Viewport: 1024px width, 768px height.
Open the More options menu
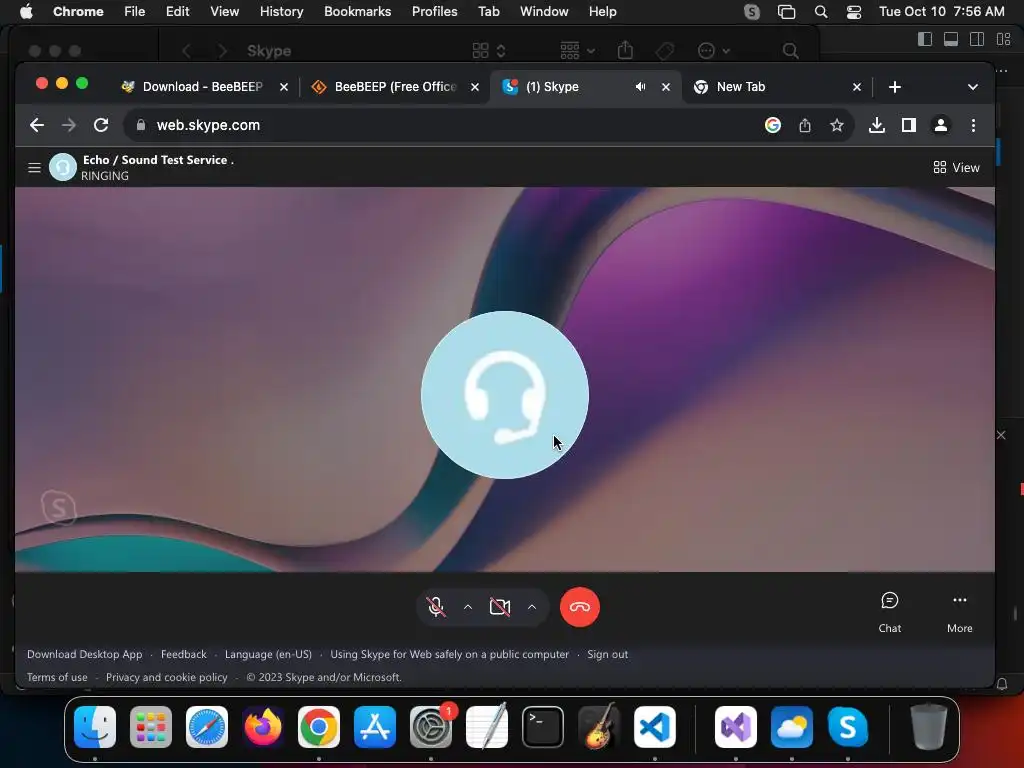coord(959,612)
